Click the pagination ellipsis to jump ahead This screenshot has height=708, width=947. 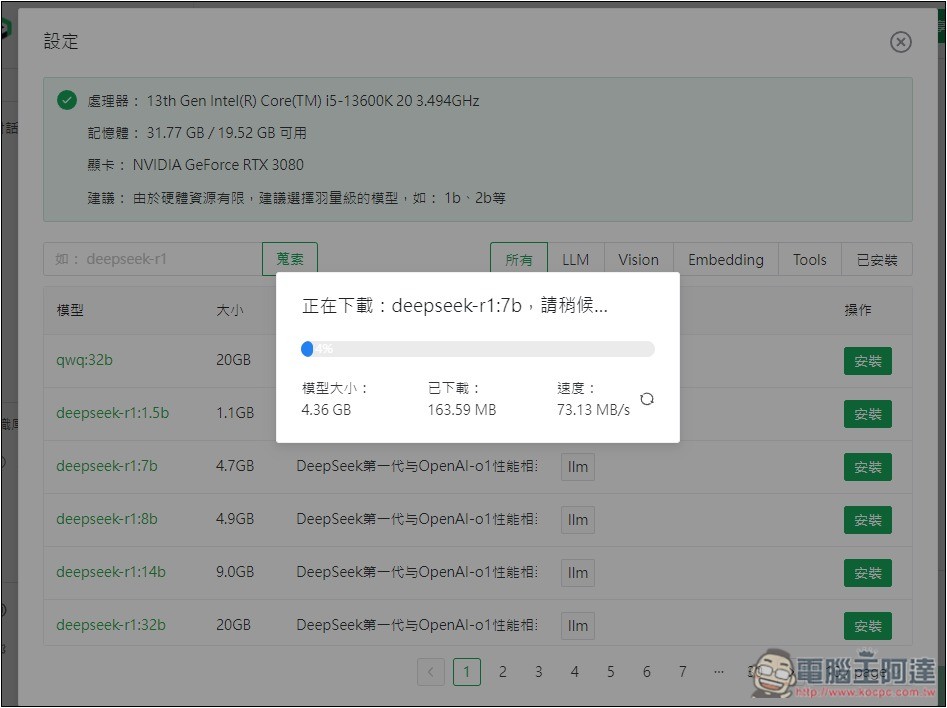click(719, 672)
